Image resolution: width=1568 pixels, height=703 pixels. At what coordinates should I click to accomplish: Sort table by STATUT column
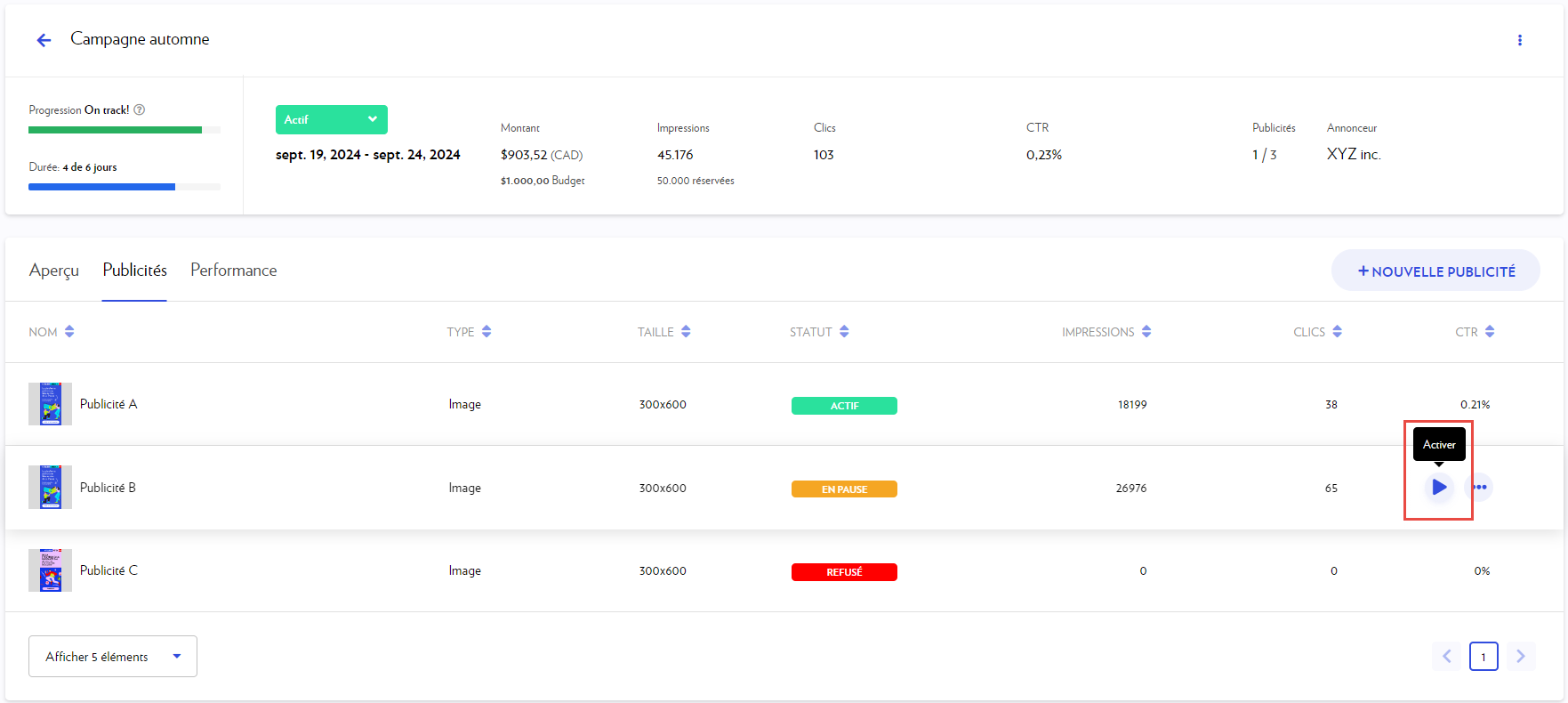844,332
